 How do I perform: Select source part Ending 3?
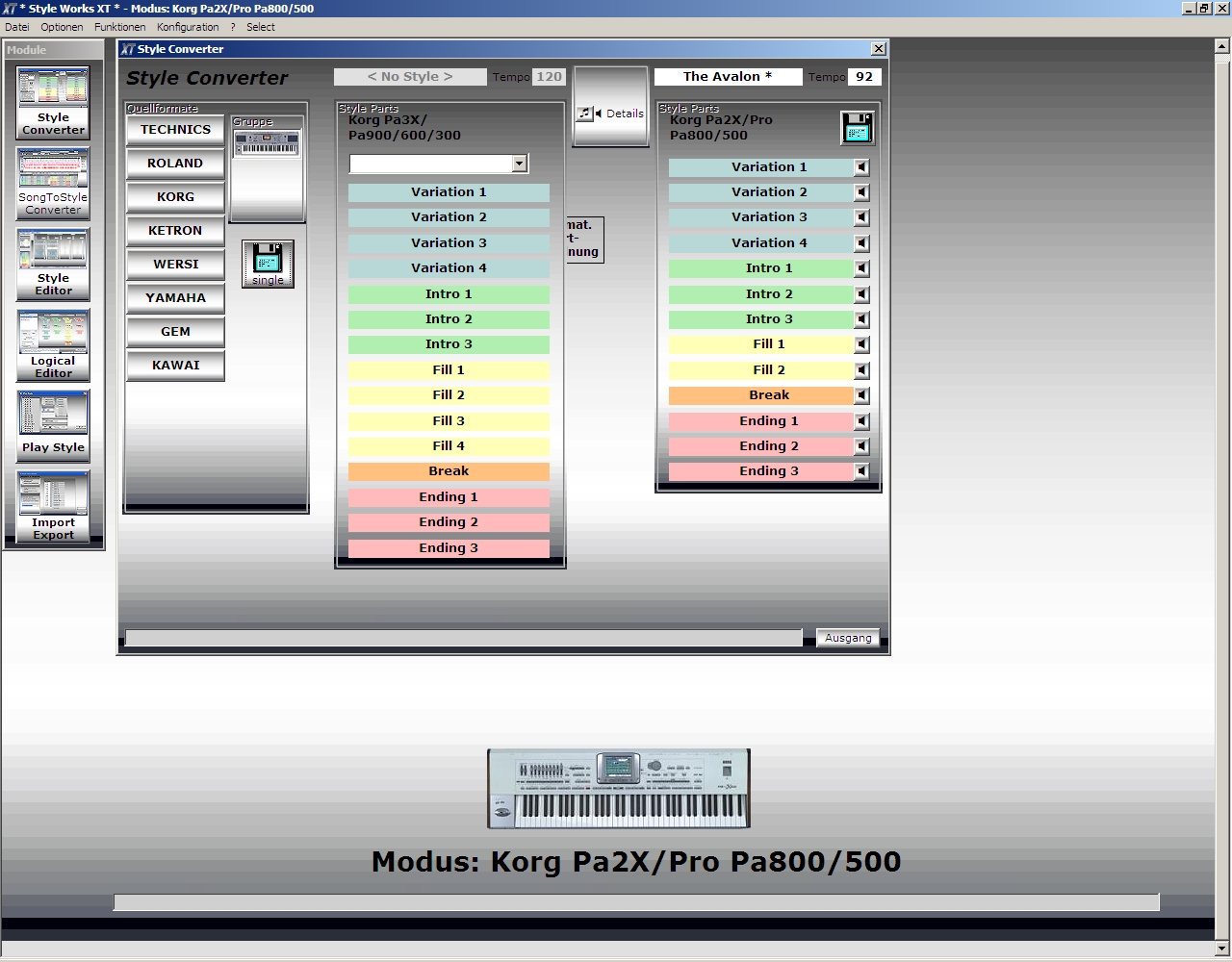tap(449, 548)
